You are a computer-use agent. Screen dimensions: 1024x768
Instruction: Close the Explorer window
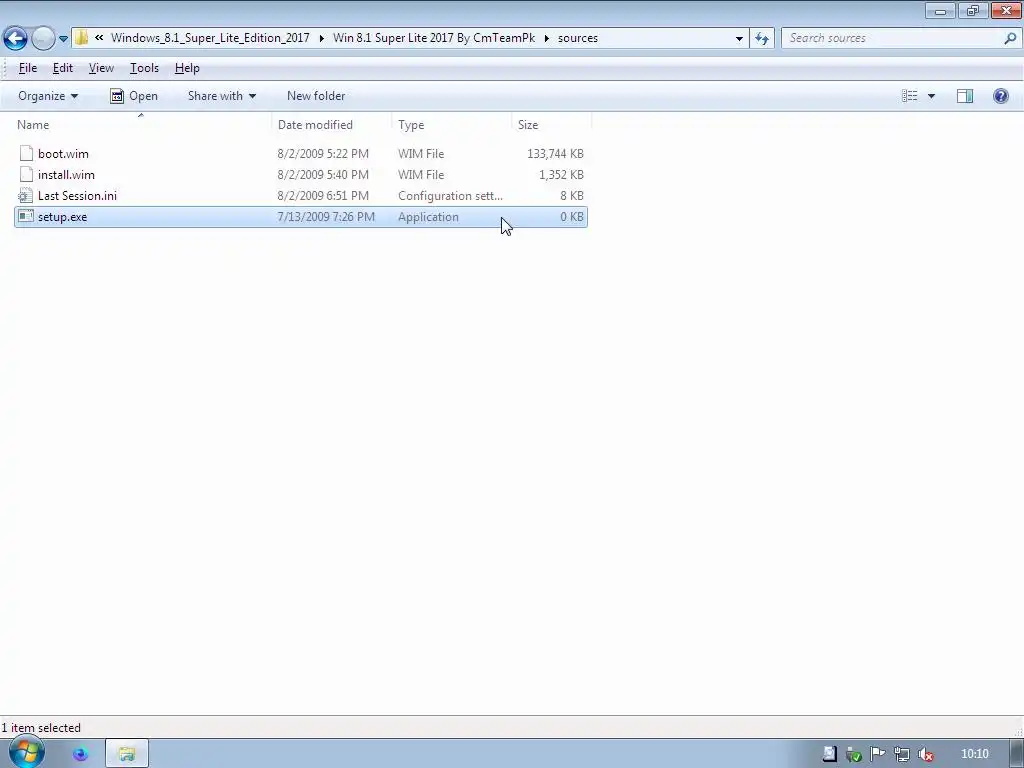tap(1006, 10)
